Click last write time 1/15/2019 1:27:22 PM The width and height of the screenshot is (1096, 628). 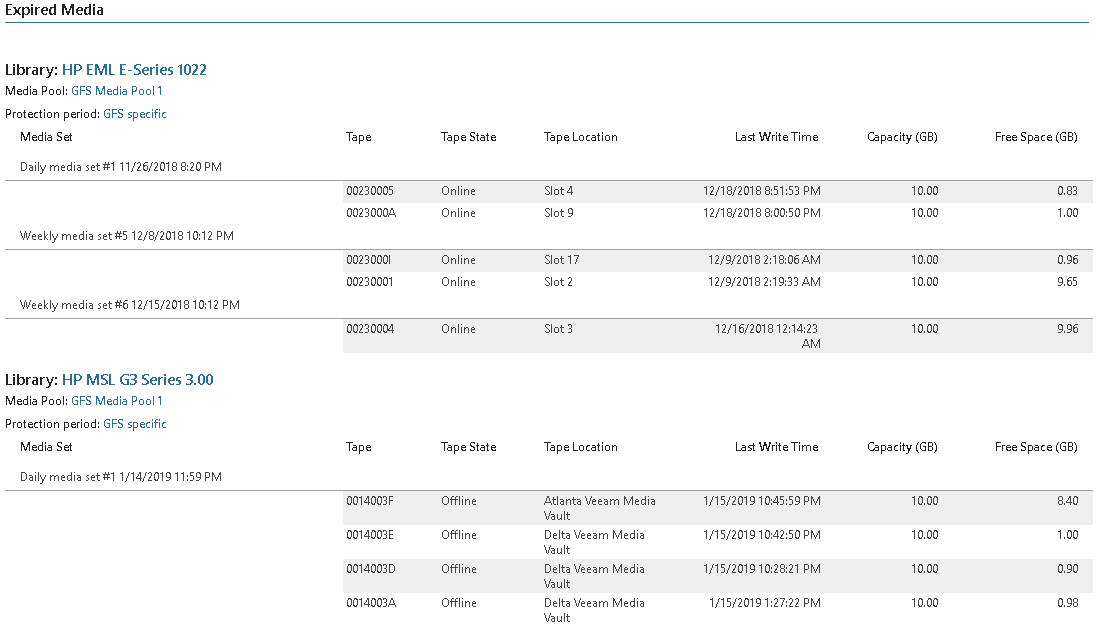(x=765, y=603)
